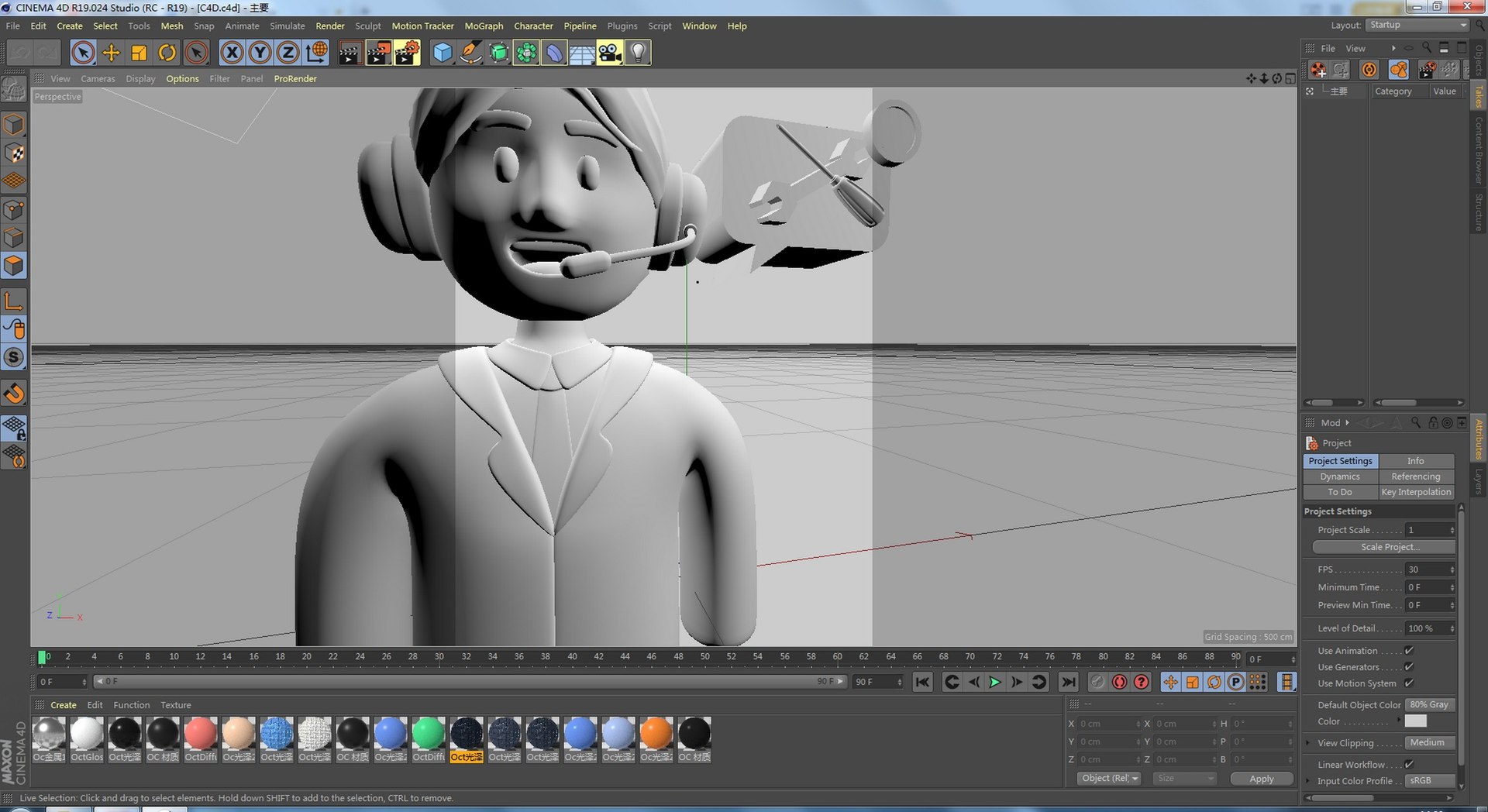Image resolution: width=1488 pixels, height=812 pixels.
Task: Toggle X axis lock icon
Action: point(232,53)
